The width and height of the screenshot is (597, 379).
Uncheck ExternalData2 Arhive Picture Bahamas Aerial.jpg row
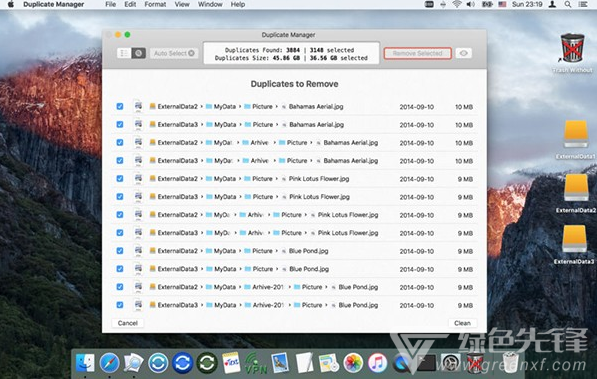tap(120, 142)
